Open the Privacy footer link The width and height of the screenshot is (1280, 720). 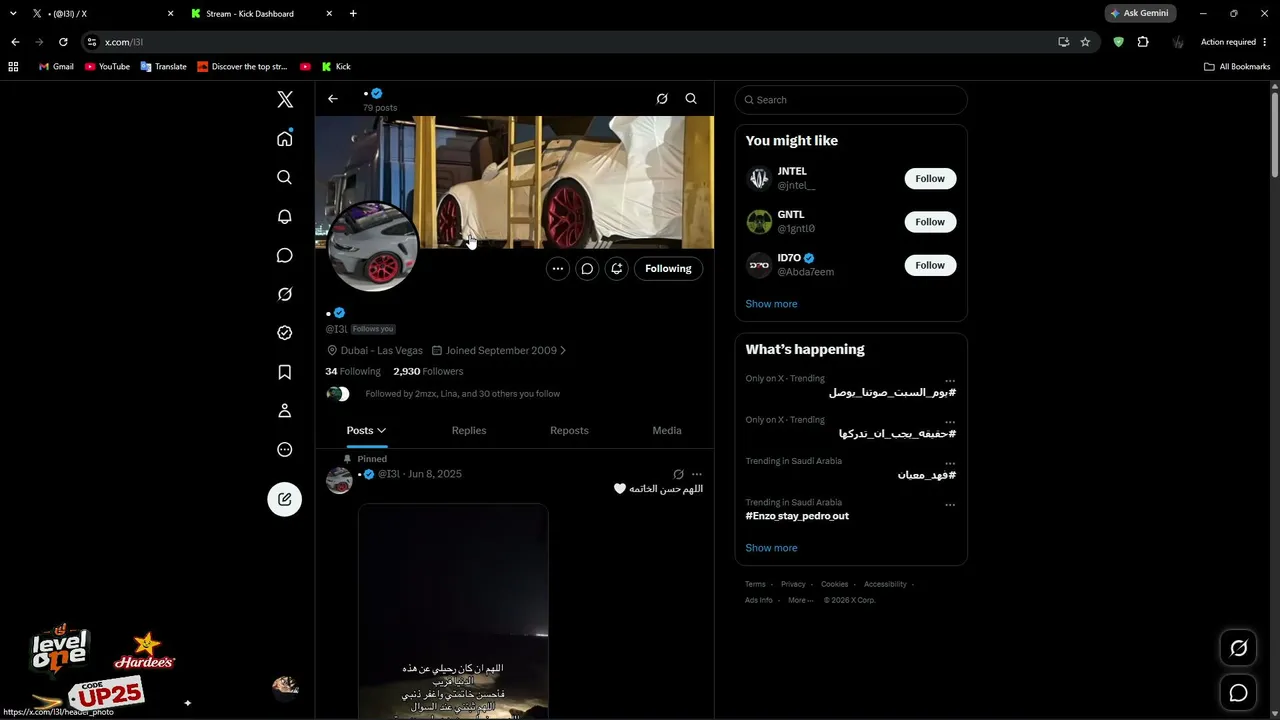[x=793, y=584]
